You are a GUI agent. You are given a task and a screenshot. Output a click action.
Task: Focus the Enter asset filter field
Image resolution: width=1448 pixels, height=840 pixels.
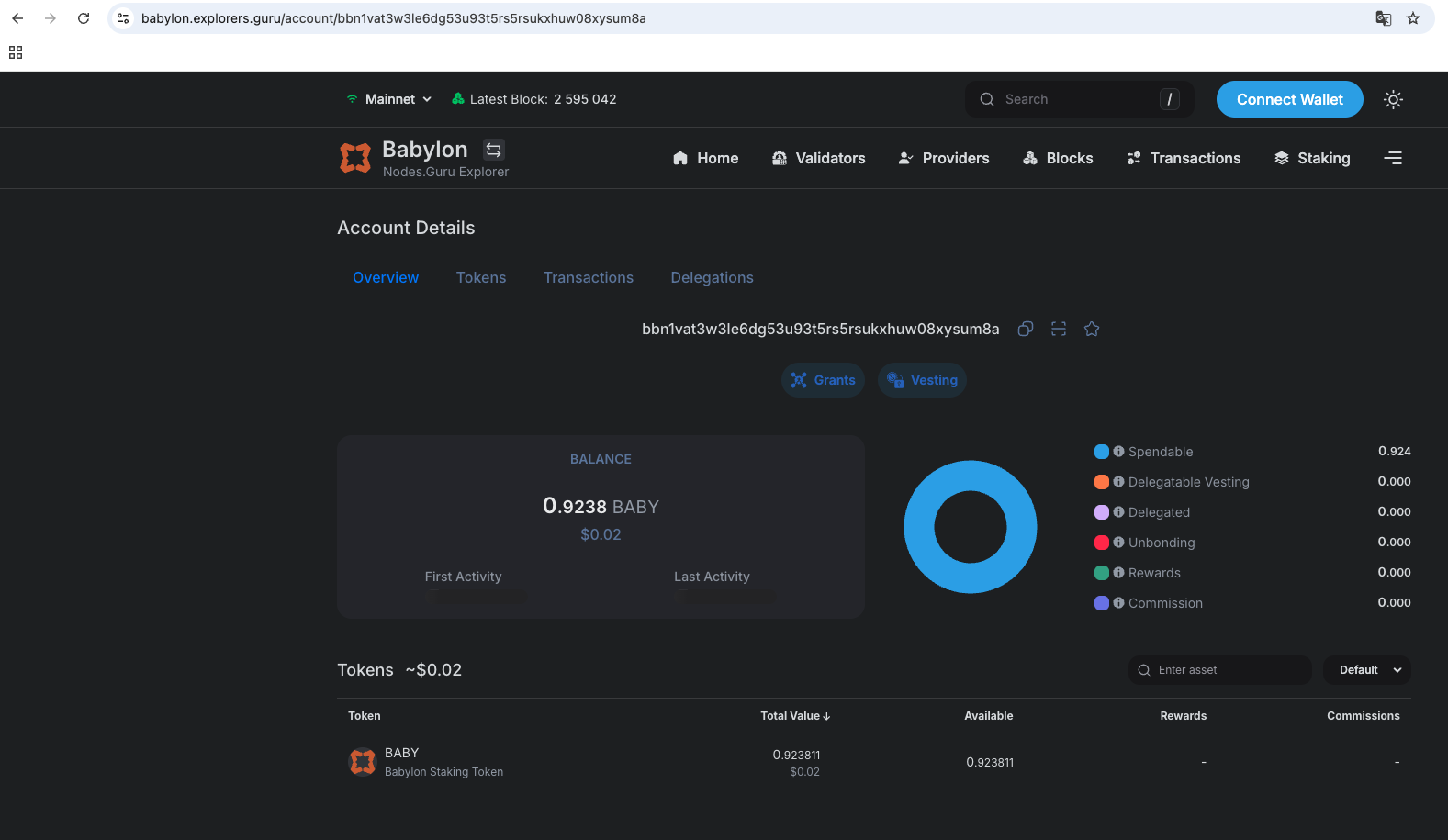pos(1219,670)
